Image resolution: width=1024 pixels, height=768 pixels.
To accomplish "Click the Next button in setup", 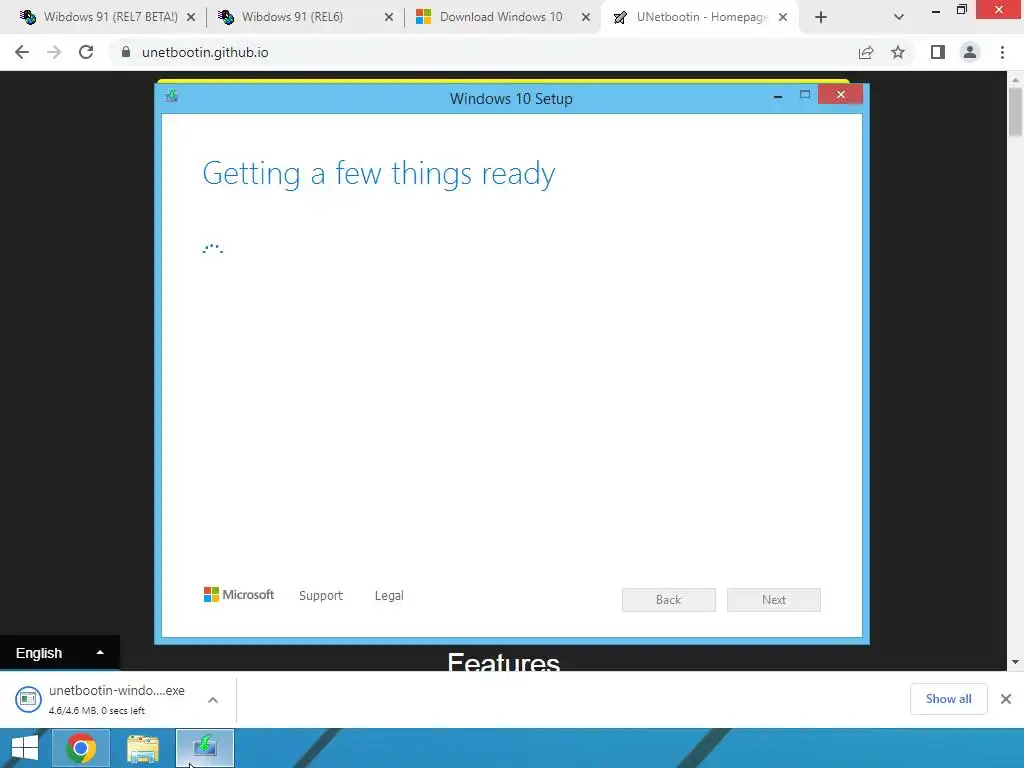I will pyautogui.click(x=774, y=600).
